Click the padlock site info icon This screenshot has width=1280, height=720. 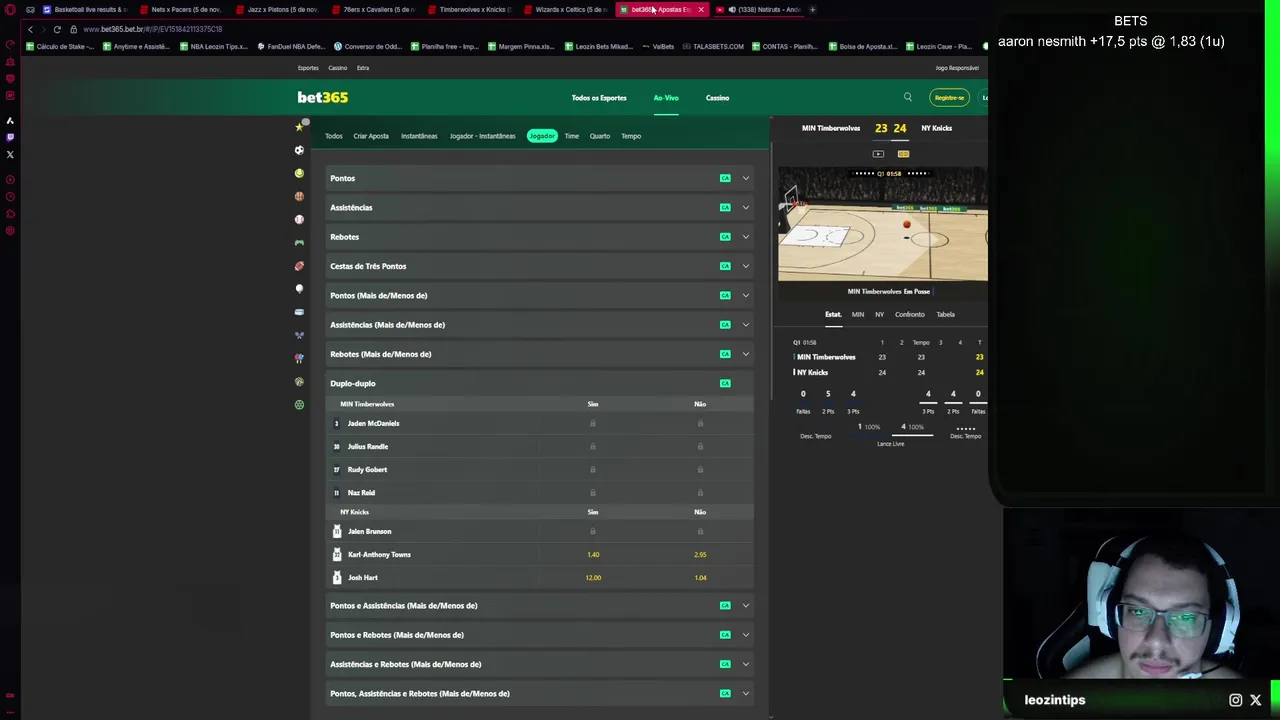[x=73, y=29]
